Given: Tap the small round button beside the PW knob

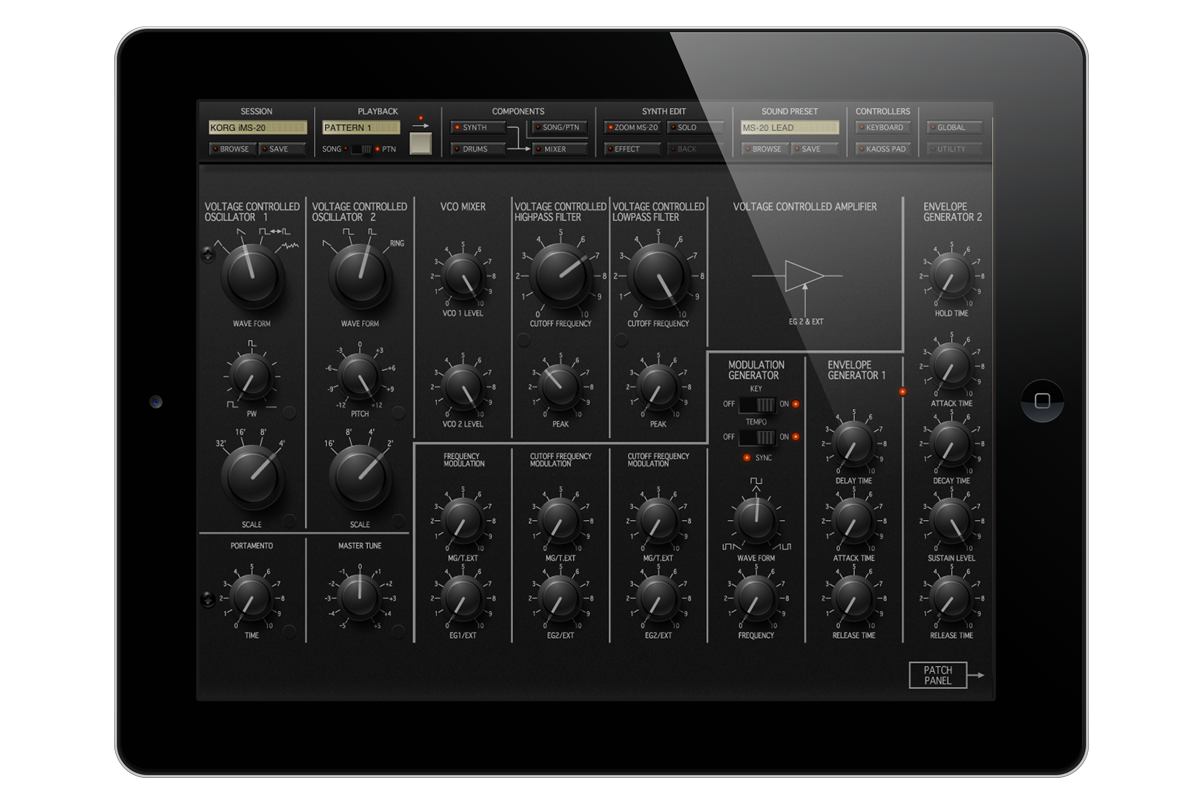Looking at the screenshot, I should [x=289, y=412].
